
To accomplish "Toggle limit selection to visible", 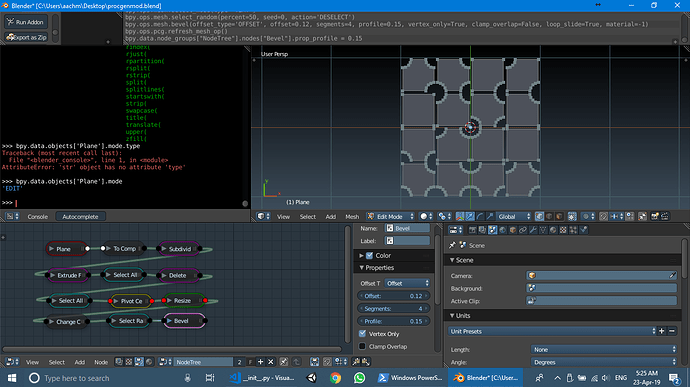I will pyautogui.click(x=572, y=216).
